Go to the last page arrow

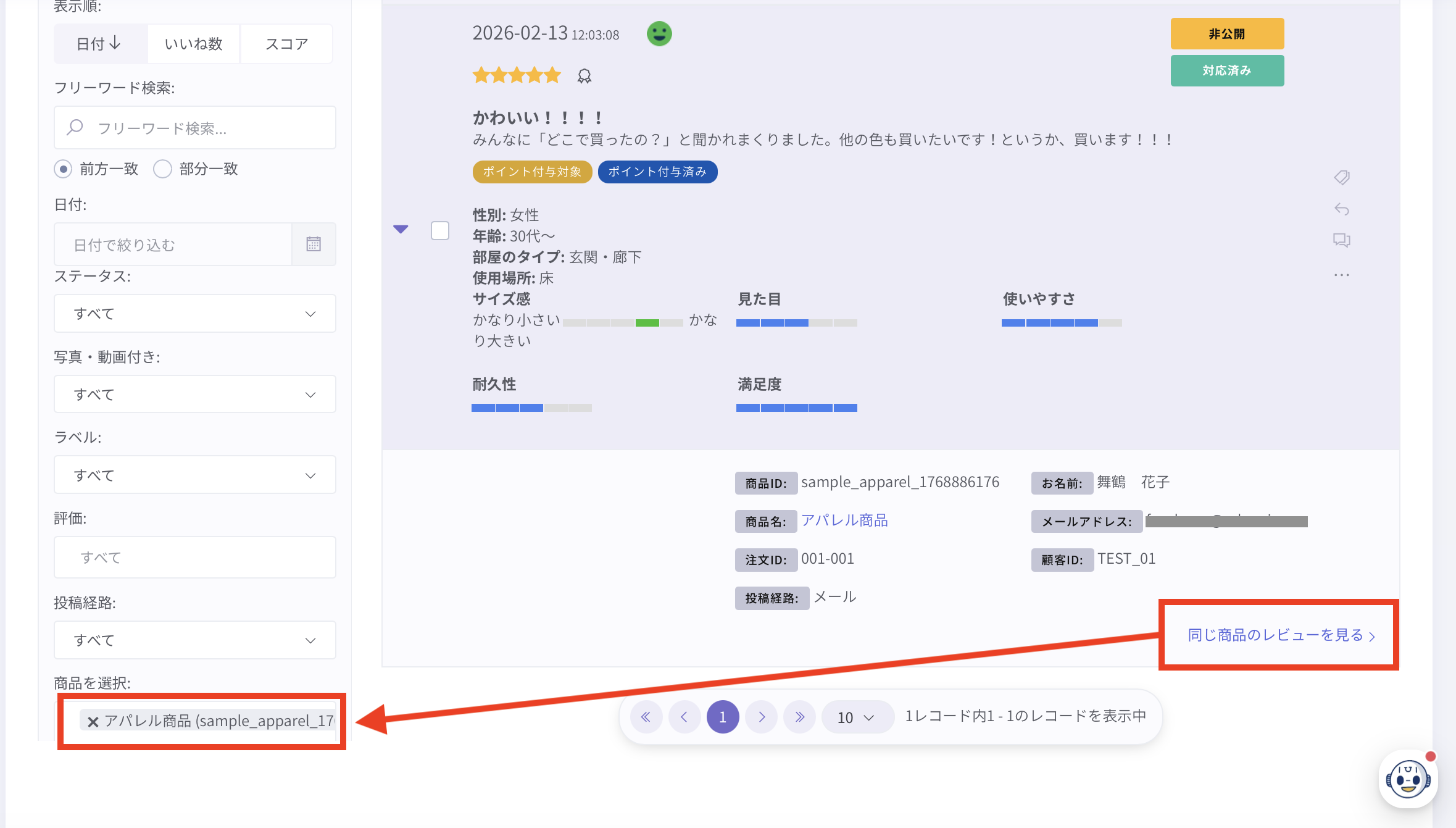tap(799, 717)
